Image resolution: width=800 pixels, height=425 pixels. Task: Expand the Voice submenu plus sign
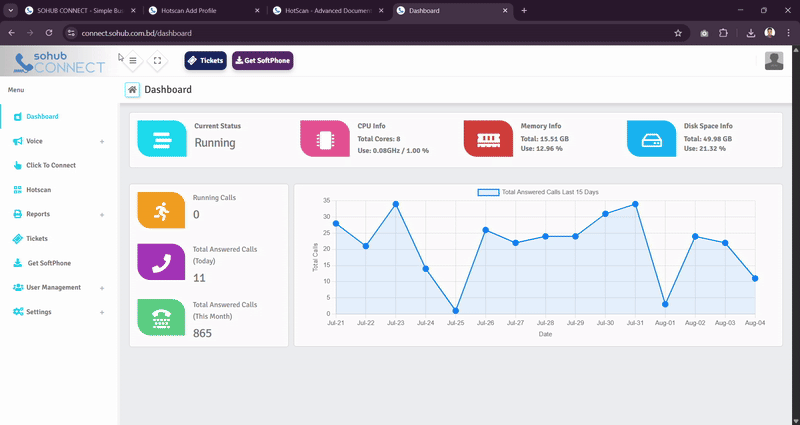102,141
